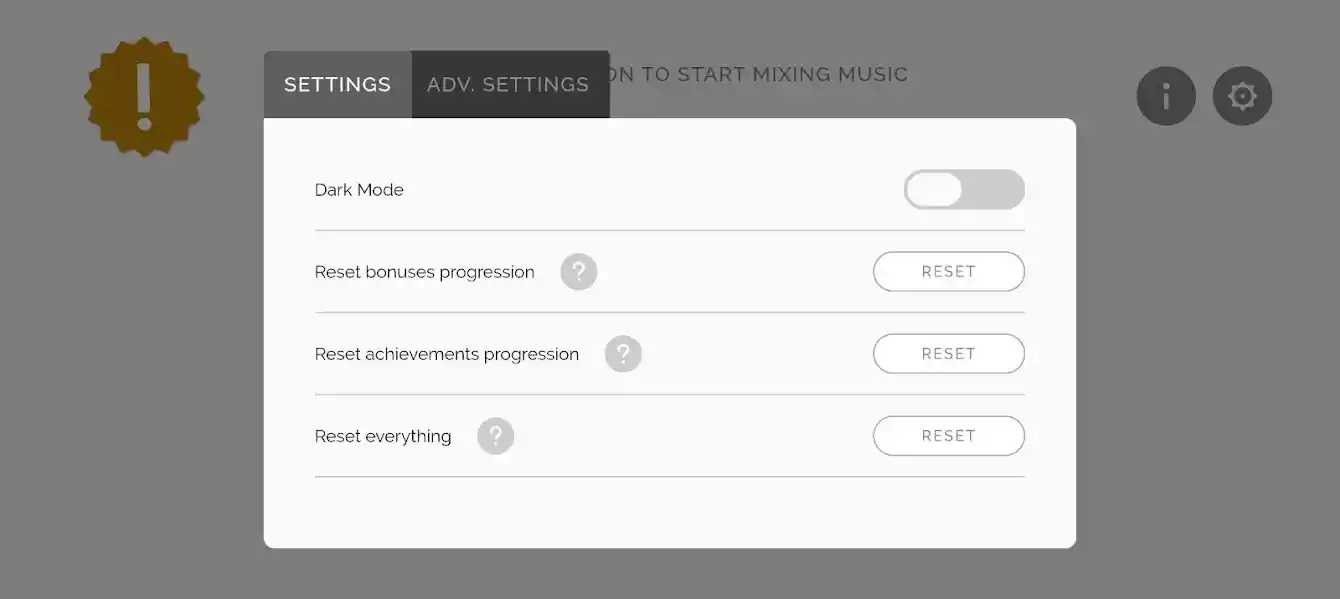Screen dimensions: 1340x599
Task: Click the Start Mixing Music header text
Action: [760, 74]
